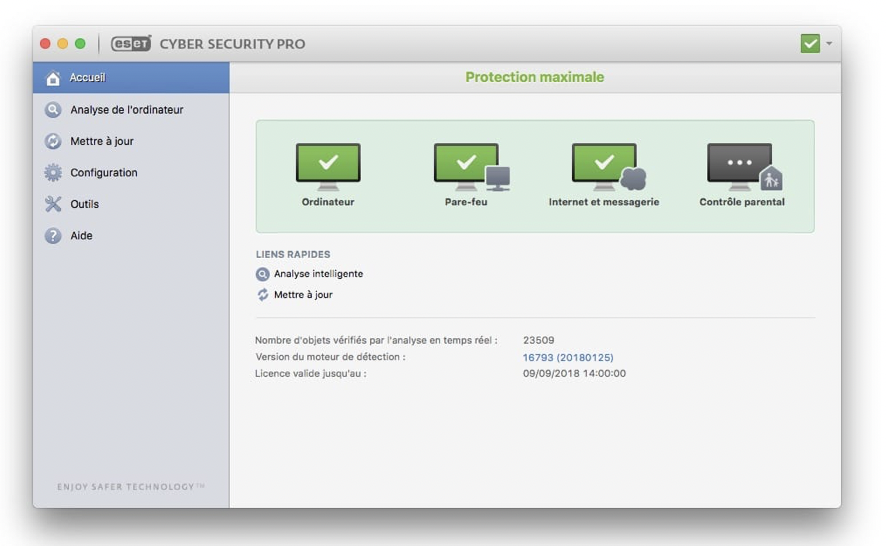Image resolution: width=886 pixels, height=546 pixels.
Task: Click the Analyse intelligente magnifier icon
Action: point(263,274)
